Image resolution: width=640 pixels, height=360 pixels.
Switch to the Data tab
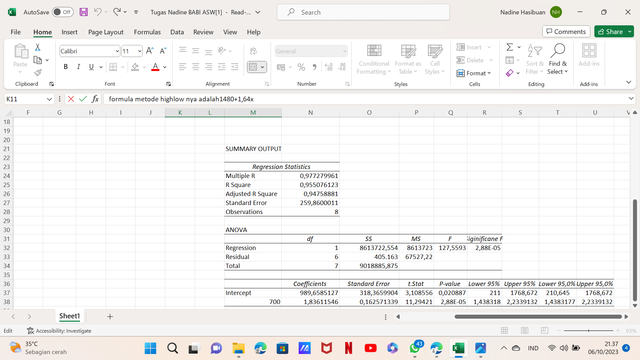(177, 32)
